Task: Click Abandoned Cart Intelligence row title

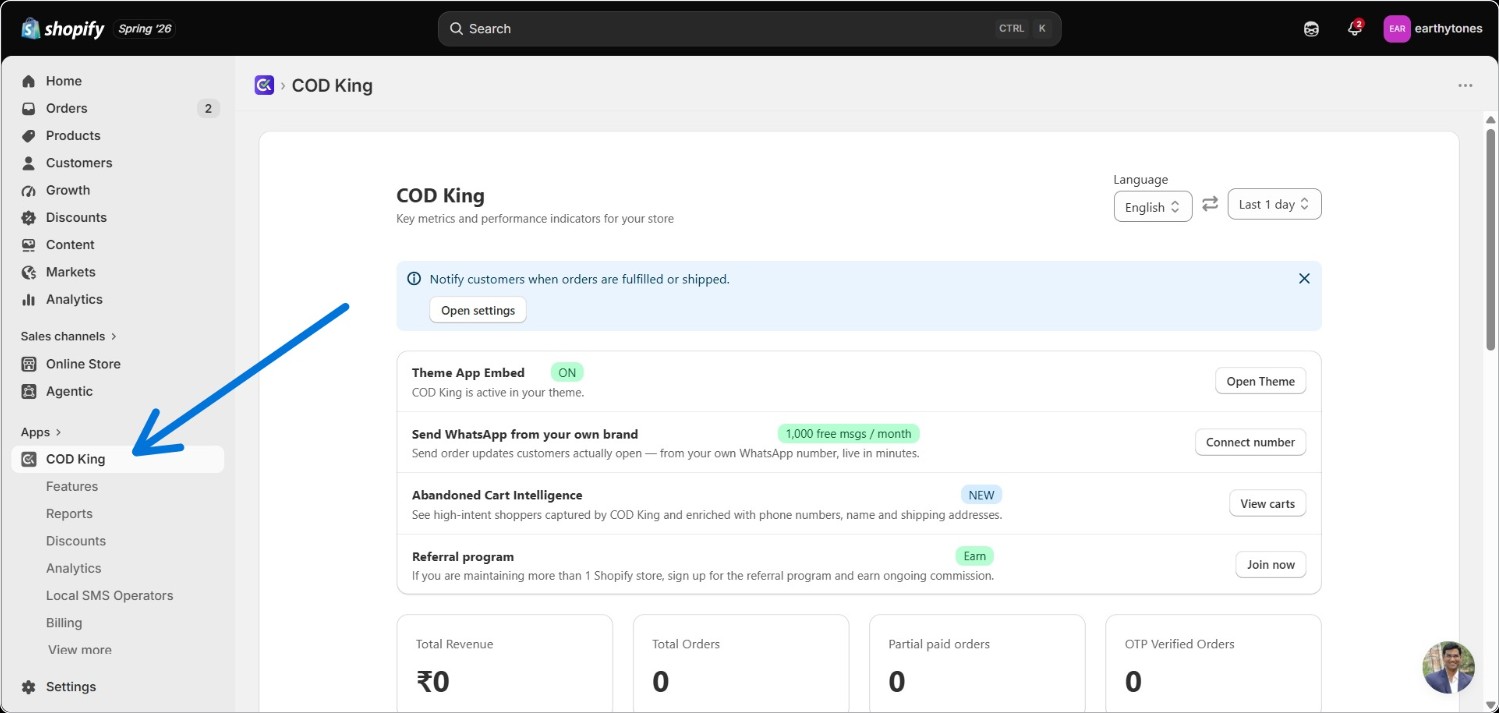Action: (x=497, y=495)
